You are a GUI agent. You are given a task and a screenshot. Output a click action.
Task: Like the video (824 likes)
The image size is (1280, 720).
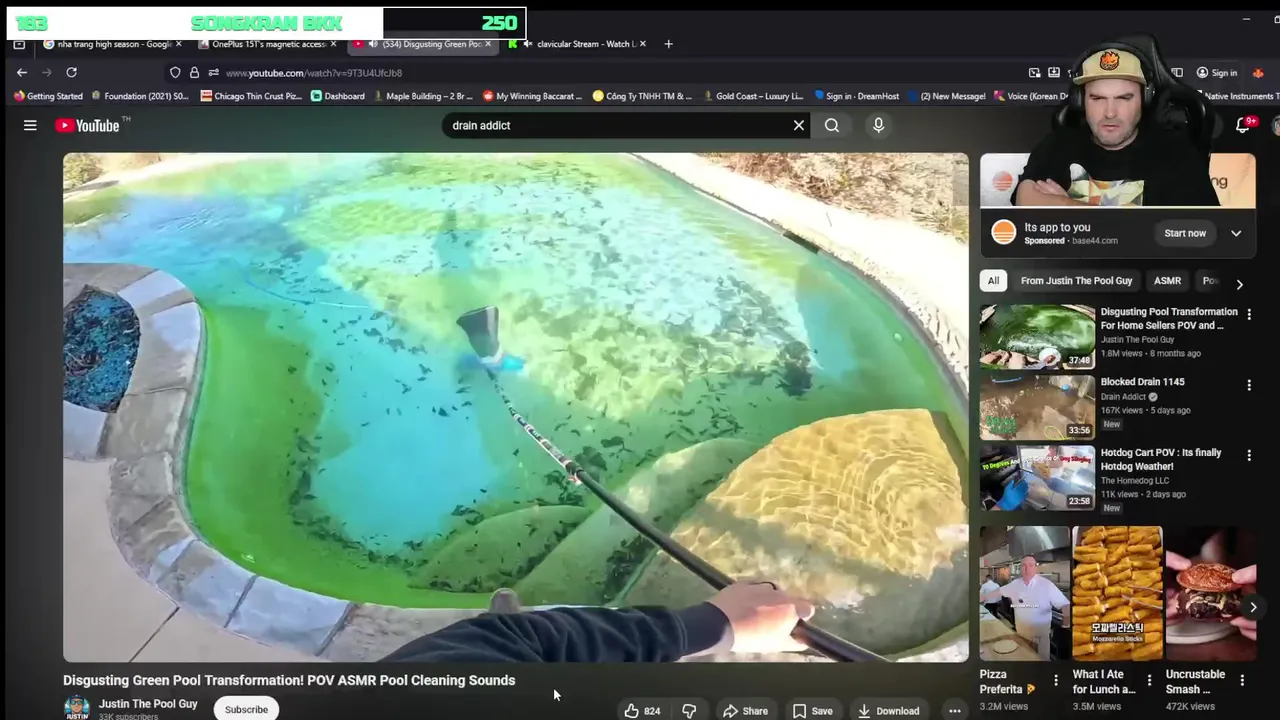(x=642, y=710)
